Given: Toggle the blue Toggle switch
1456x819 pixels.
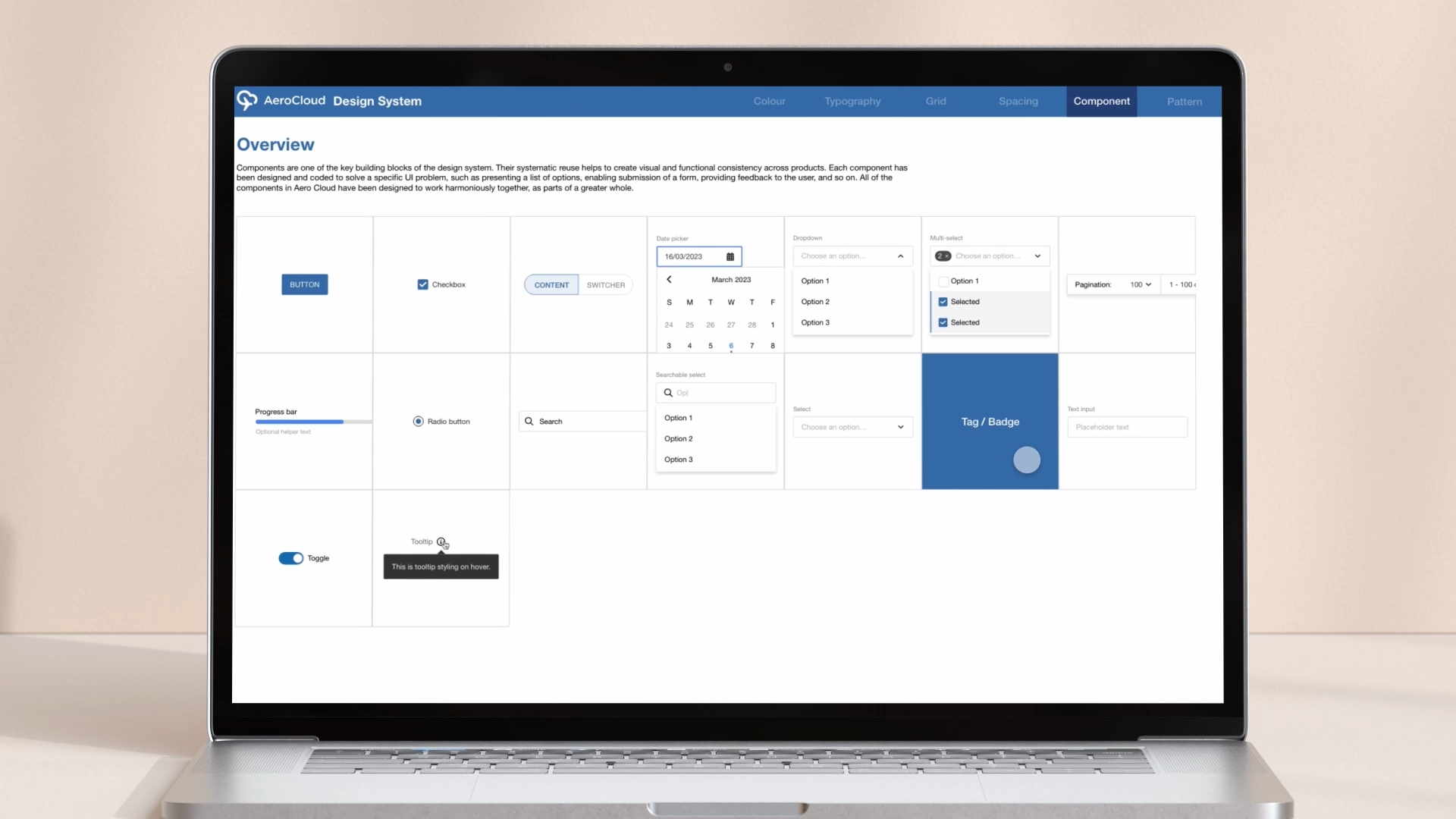Looking at the screenshot, I should 290,557.
